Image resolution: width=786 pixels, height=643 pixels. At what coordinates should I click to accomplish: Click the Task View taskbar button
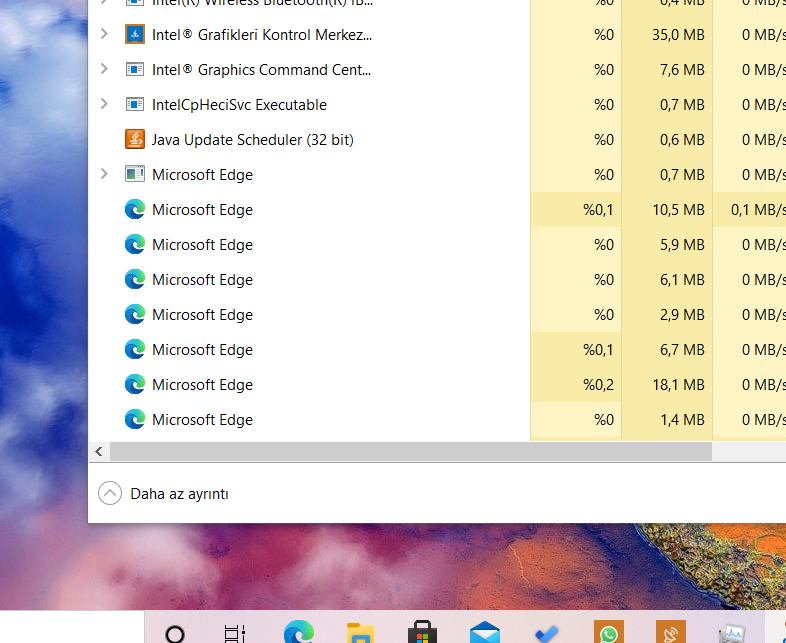click(235, 633)
